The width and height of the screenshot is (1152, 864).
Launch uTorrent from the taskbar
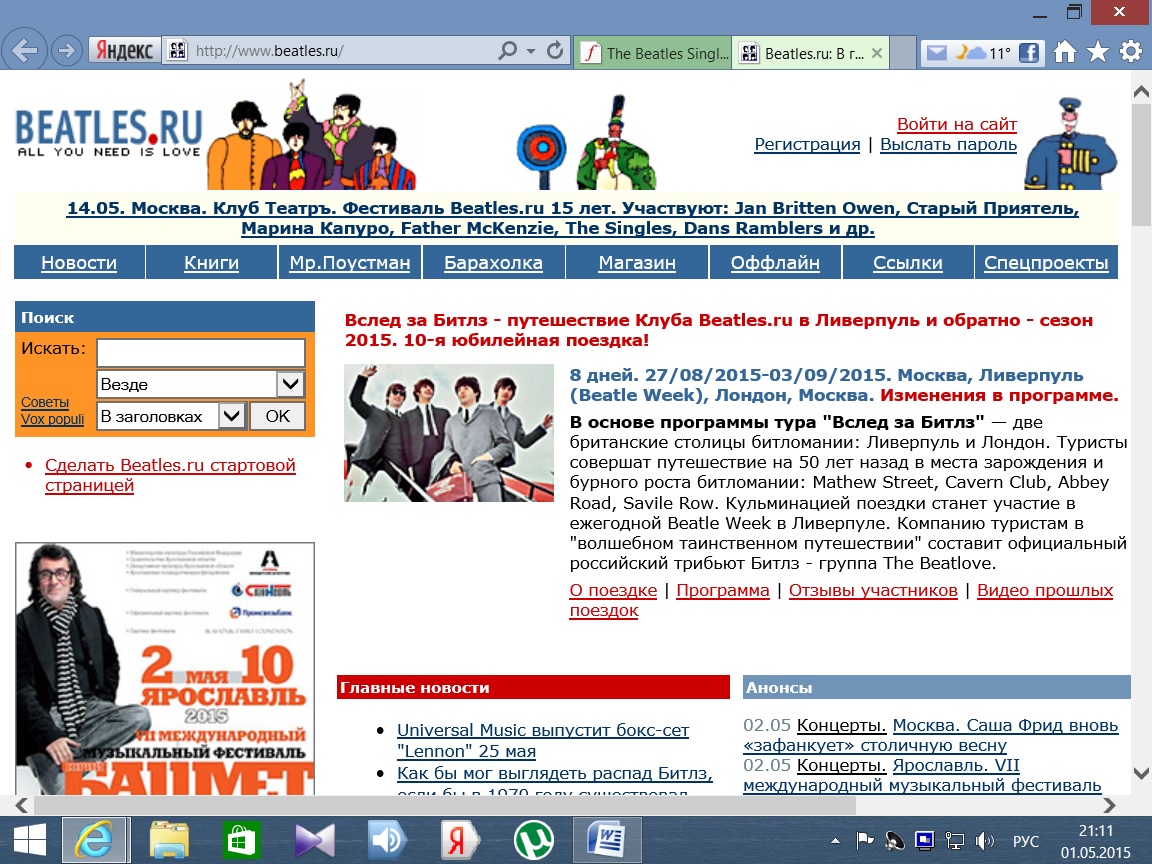pos(534,840)
